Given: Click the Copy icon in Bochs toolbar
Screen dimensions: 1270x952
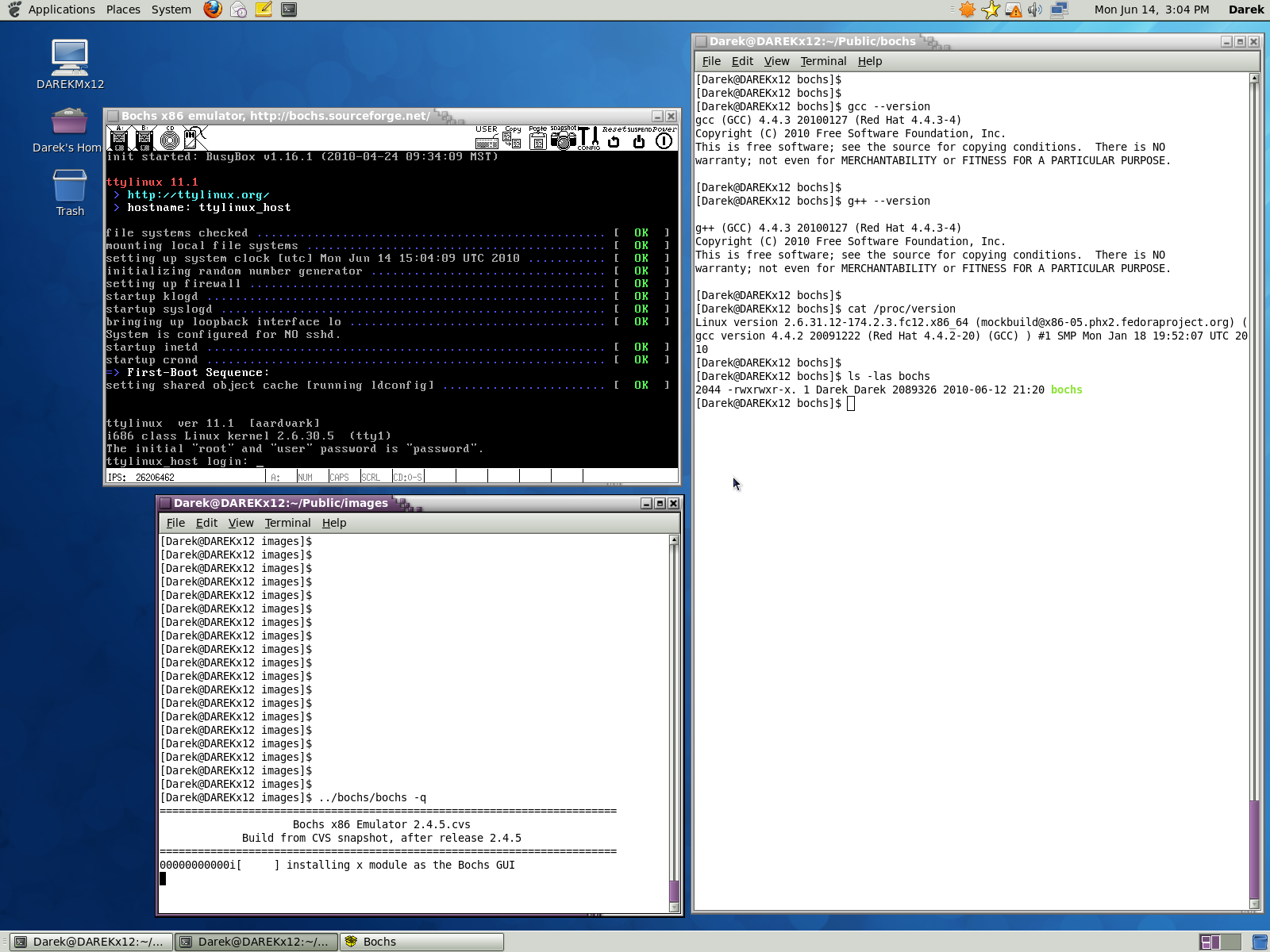Looking at the screenshot, I should (512, 138).
